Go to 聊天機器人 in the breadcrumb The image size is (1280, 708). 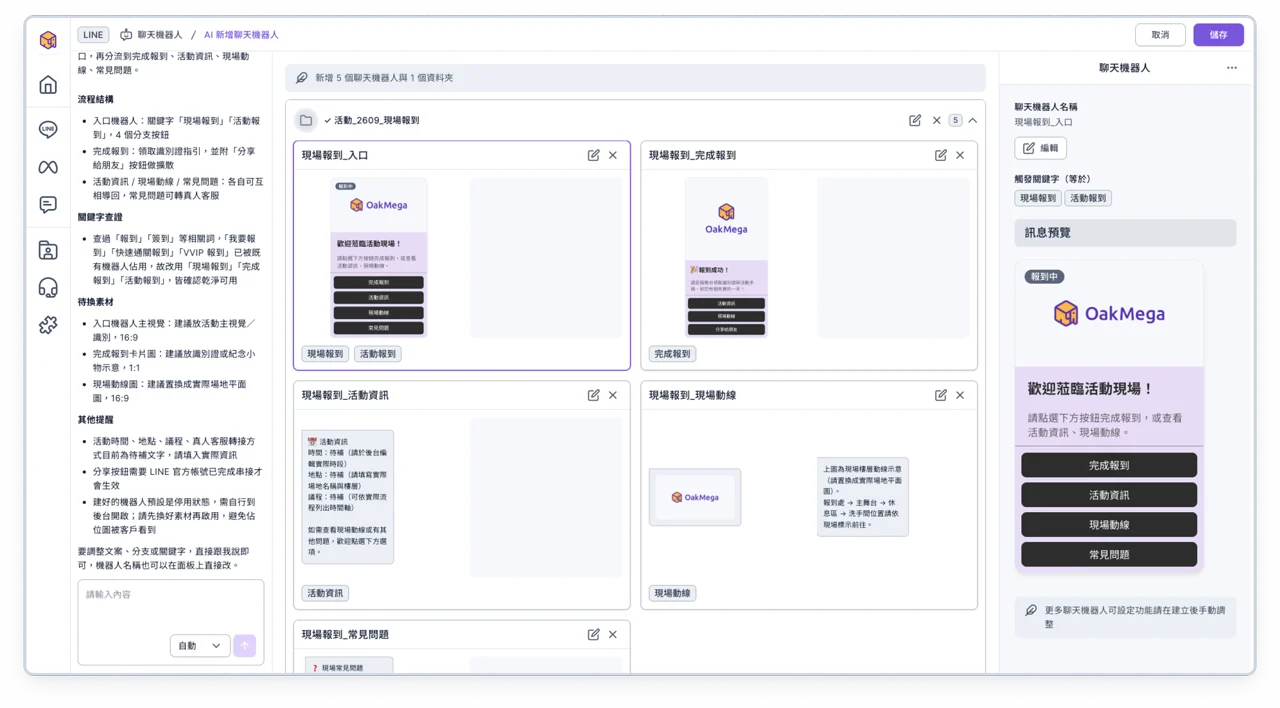click(x=152, y=35)
